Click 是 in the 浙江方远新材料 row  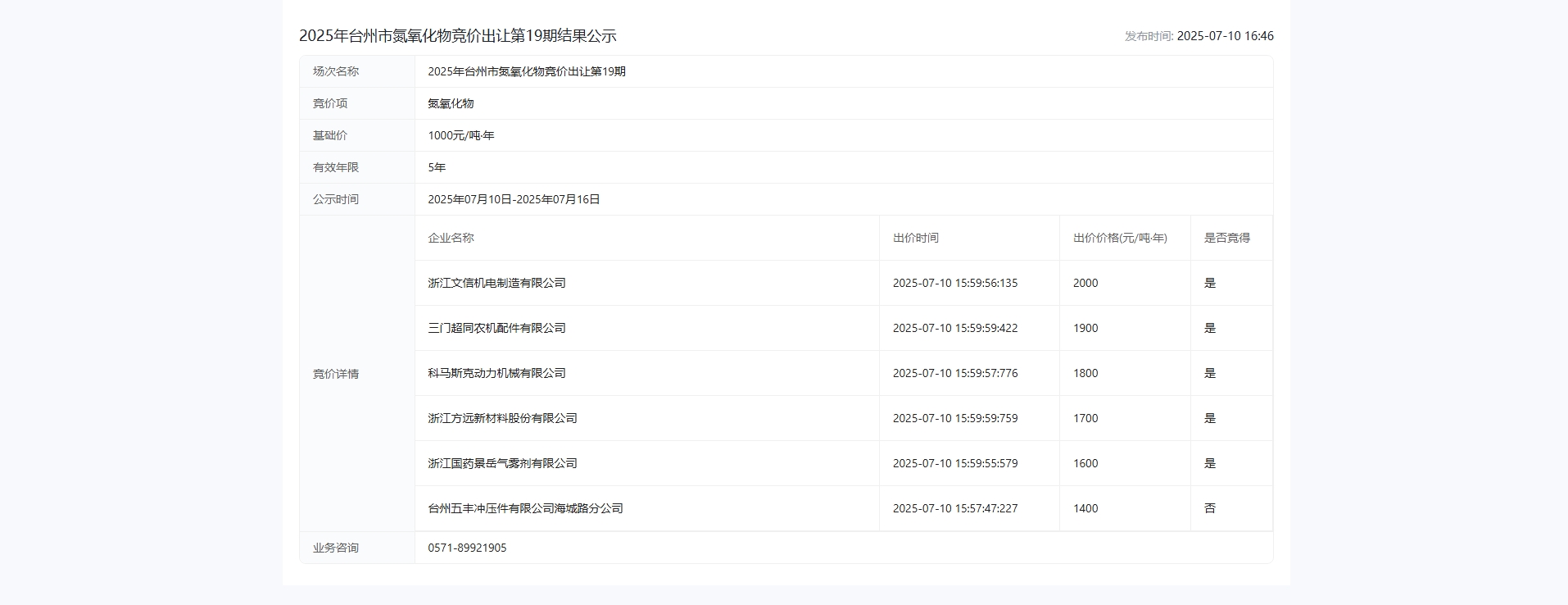click(1210, 418)
